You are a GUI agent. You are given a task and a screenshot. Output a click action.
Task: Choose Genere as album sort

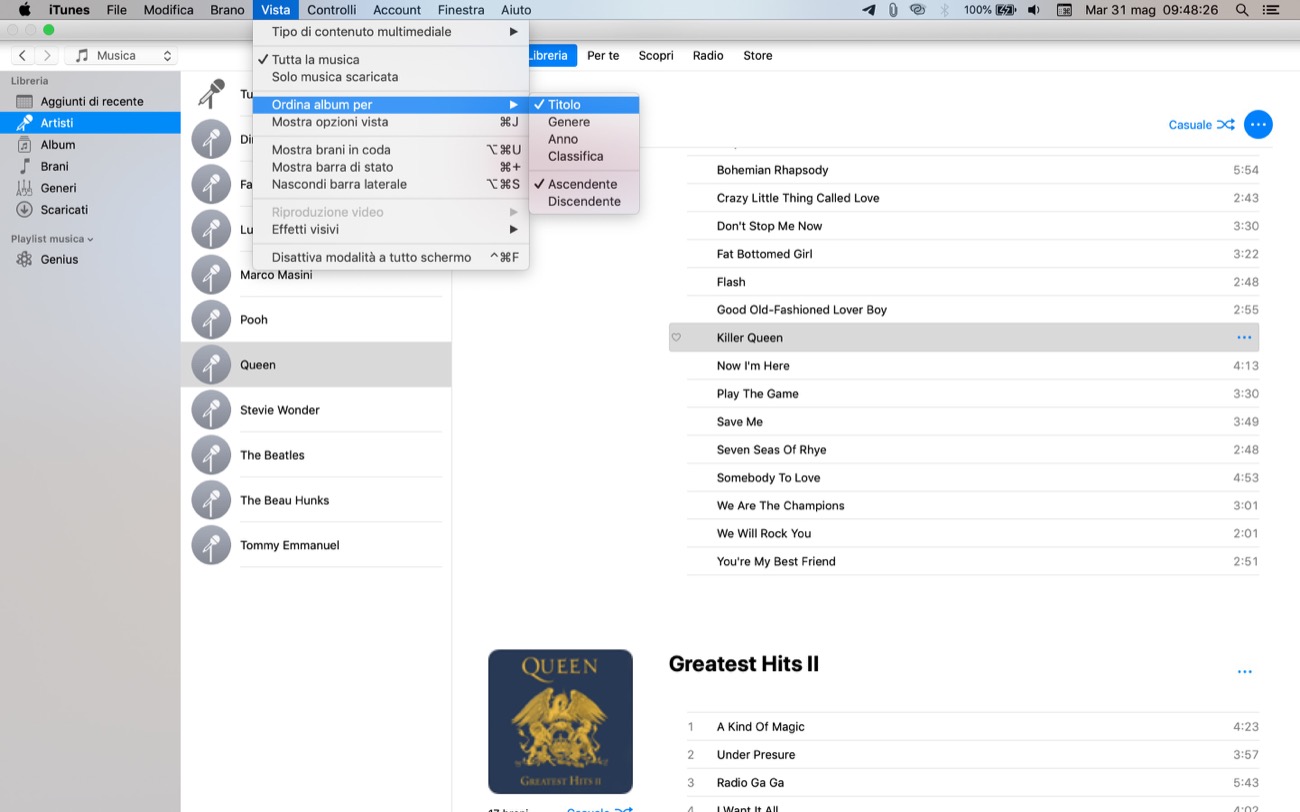click(584, 122)
